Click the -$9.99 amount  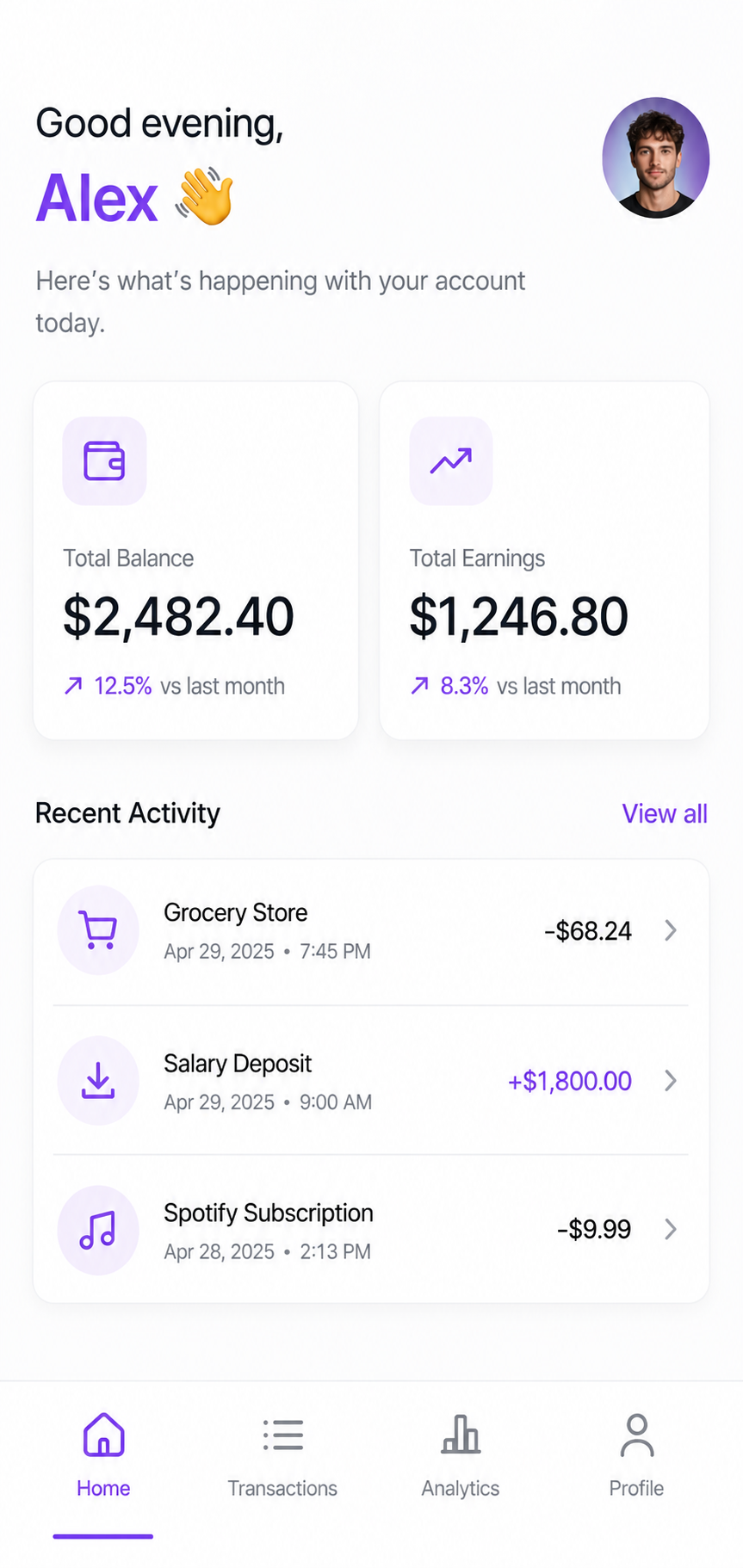point(594,1229)
